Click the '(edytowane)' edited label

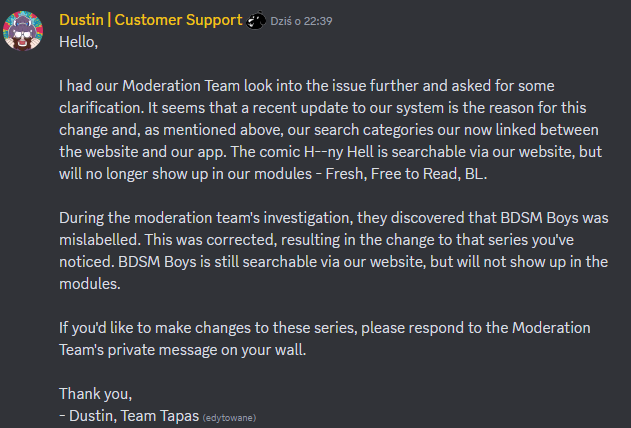[x=236, y=414]
